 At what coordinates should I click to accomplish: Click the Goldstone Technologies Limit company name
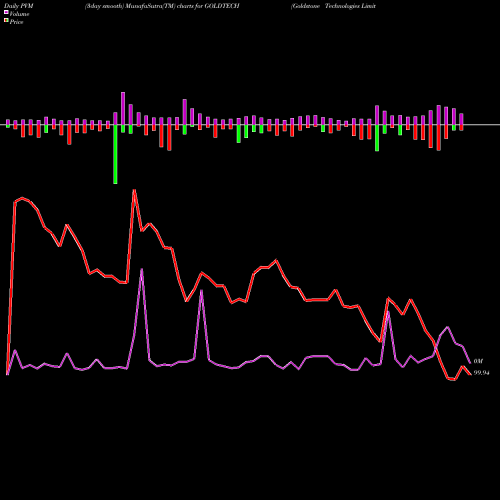tap(333, 6)
